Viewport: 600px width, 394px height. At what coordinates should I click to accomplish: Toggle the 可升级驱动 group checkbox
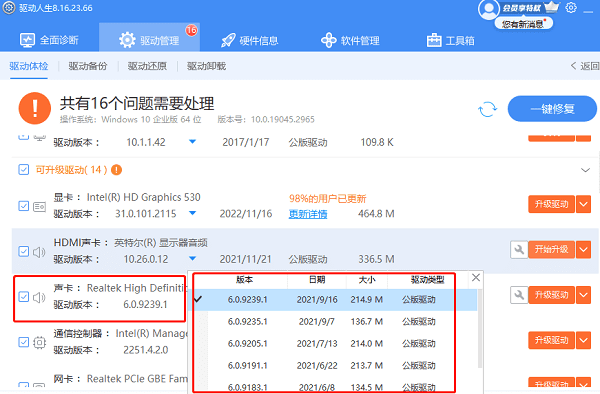pos(24,169)
